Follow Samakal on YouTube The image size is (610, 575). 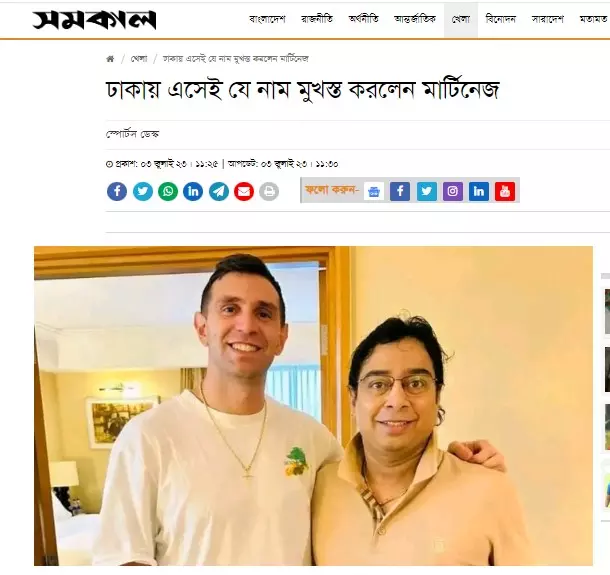(505, 191)
